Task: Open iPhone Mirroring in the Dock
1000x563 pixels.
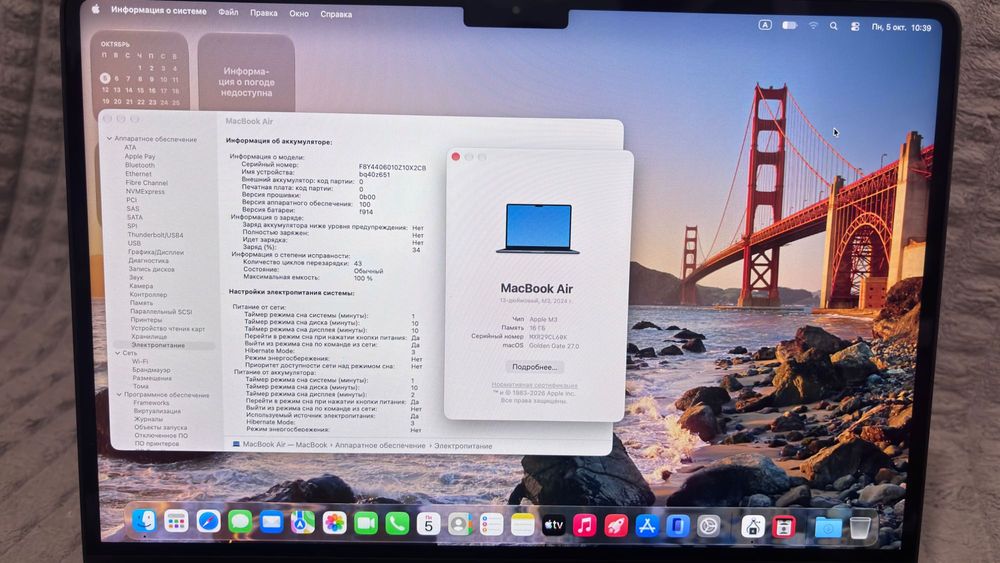Action: (x=677, y=527)
